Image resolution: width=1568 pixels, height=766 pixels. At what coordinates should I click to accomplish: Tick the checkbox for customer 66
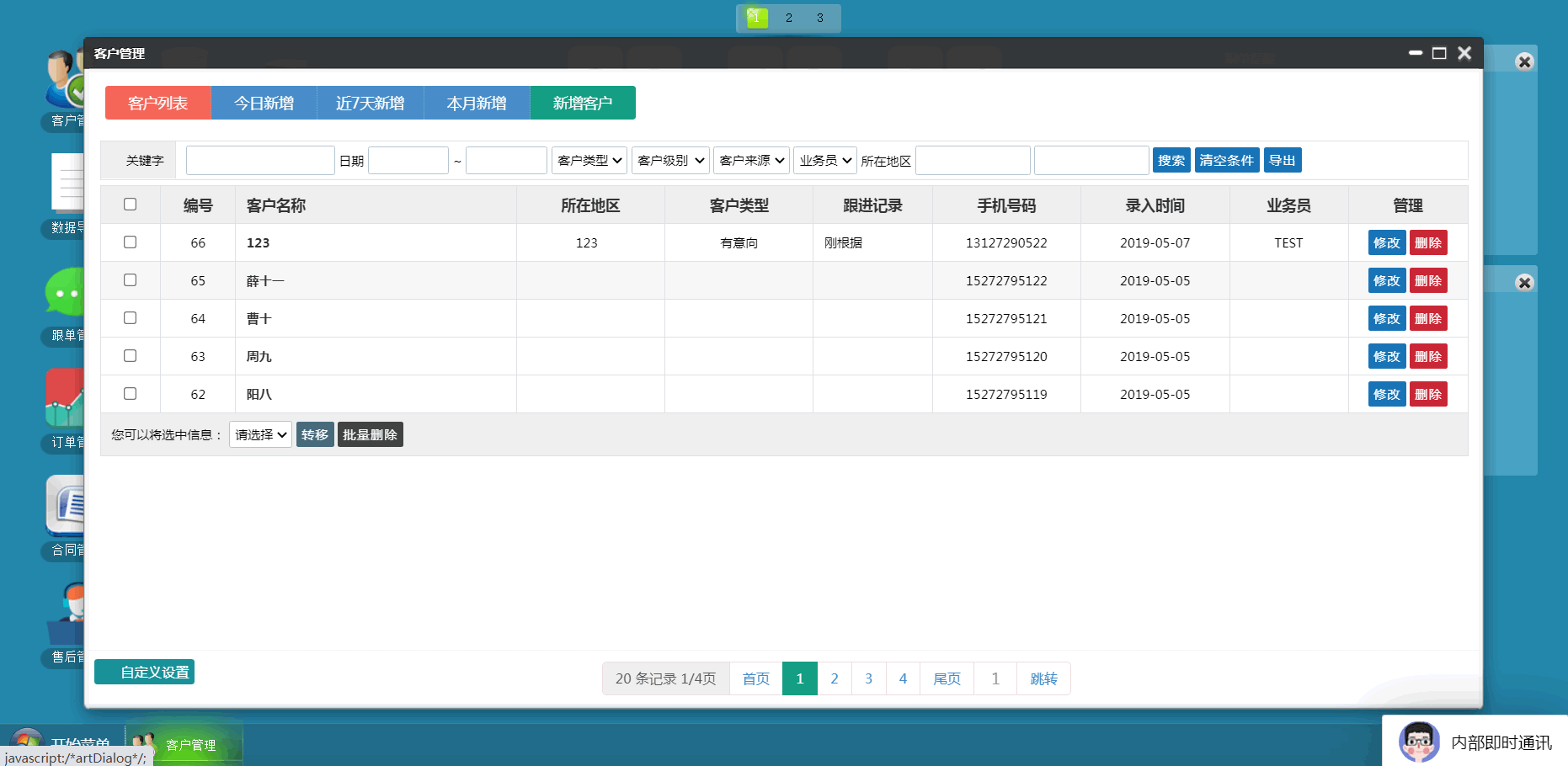pyautogui.click(x=130, y=242)
